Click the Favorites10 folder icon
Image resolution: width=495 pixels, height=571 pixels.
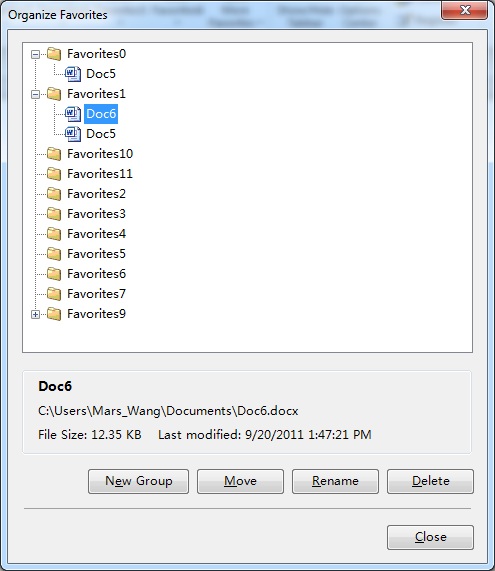coord(54,154)
